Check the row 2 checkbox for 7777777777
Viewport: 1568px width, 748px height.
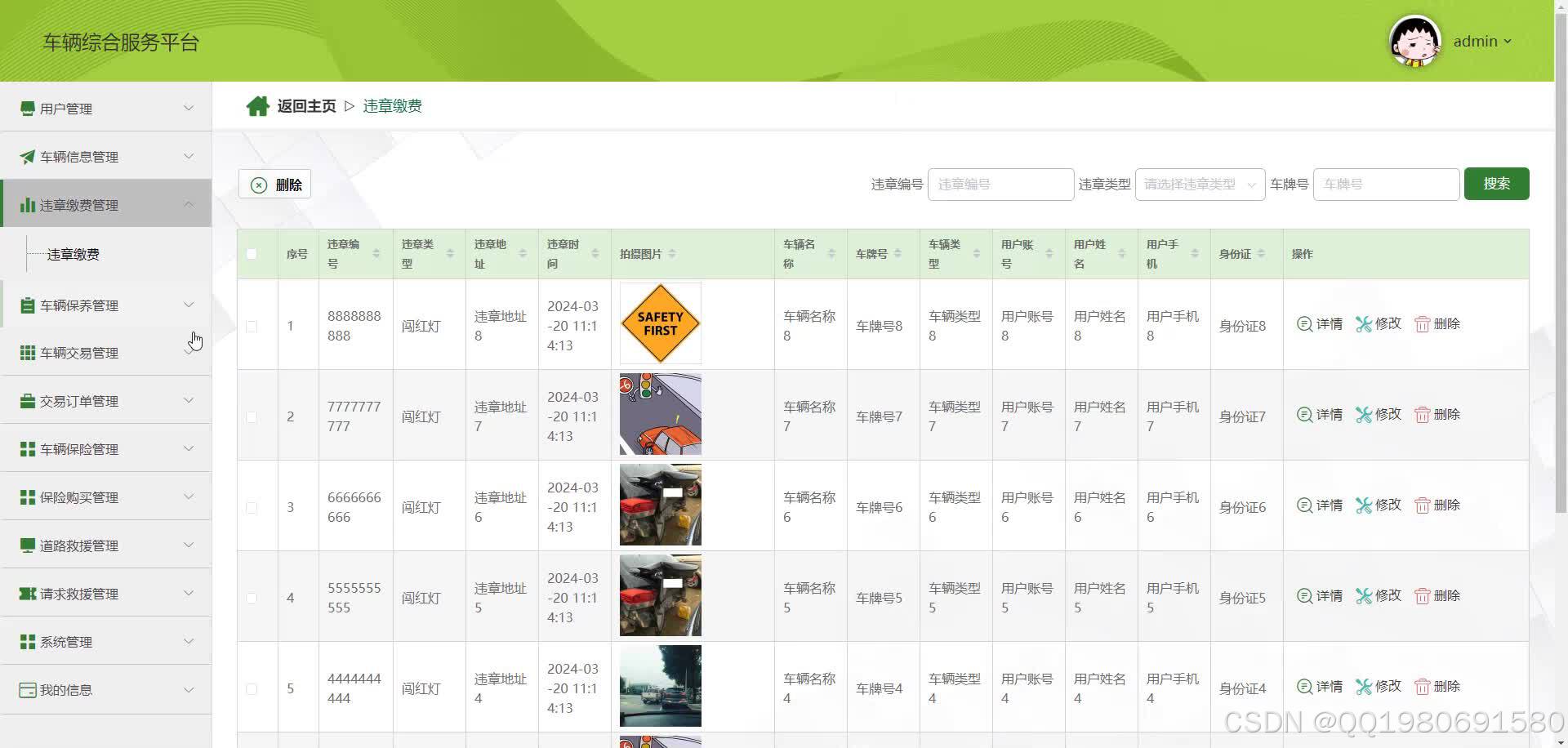pos(252,417)
